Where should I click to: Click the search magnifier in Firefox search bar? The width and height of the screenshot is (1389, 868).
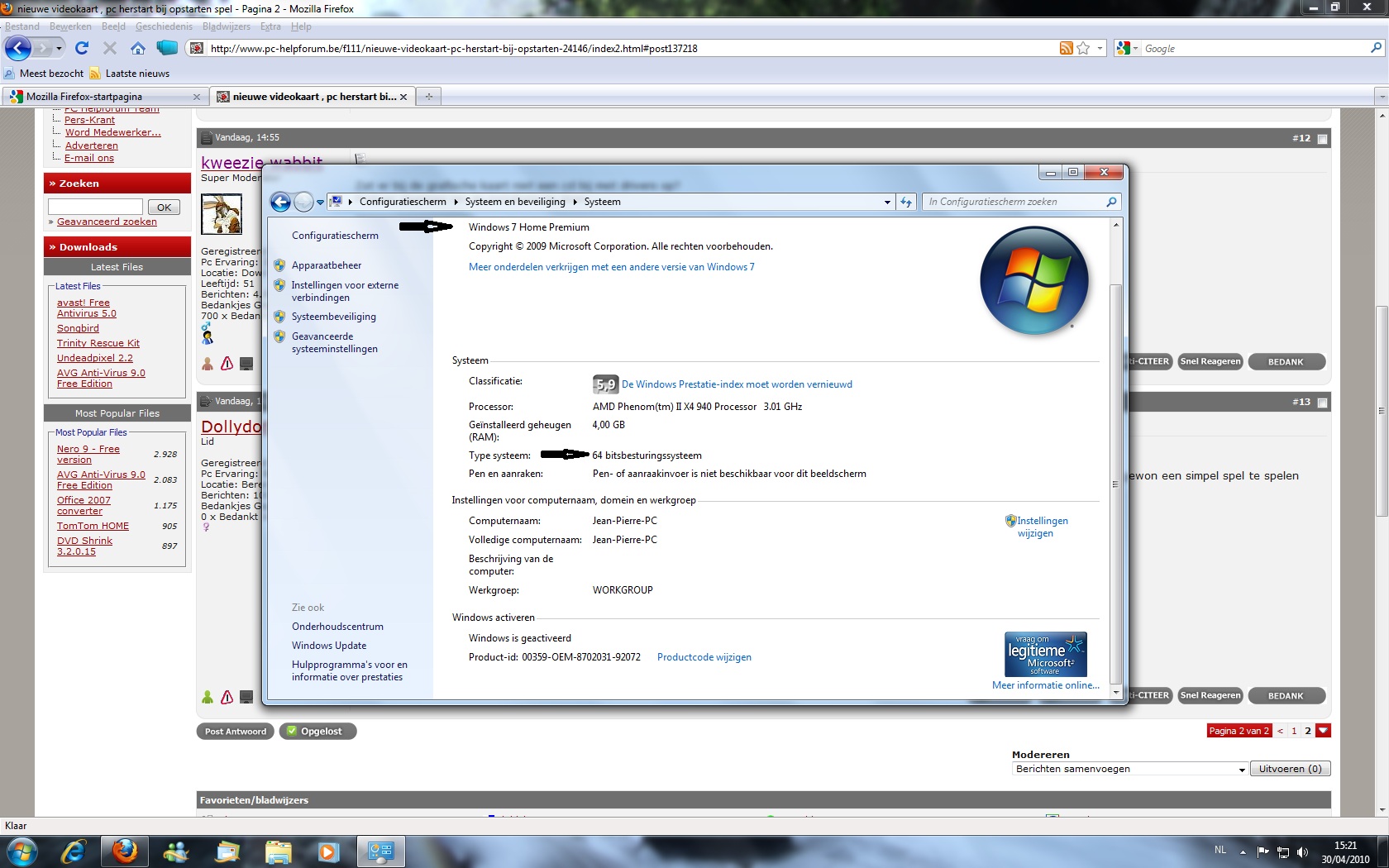pyautogui.click(x=1376, y=49)
